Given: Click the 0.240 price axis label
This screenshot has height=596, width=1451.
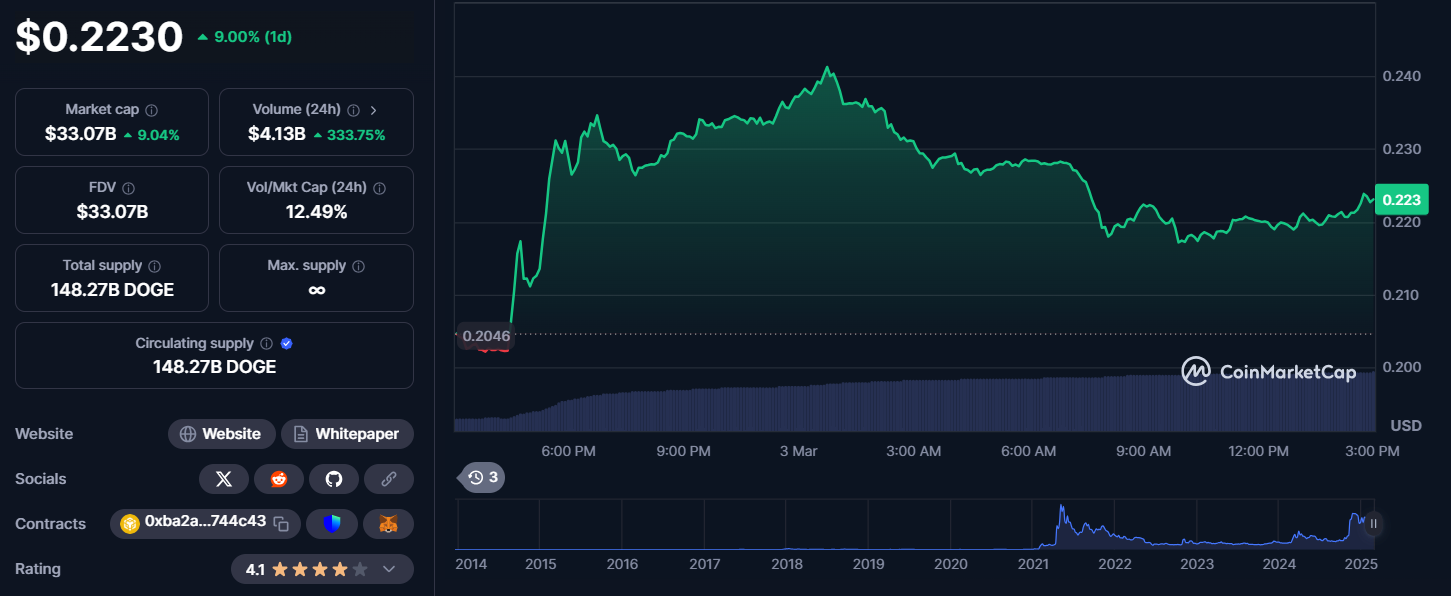Looking at the screenshot, I should pos(1401,76).
